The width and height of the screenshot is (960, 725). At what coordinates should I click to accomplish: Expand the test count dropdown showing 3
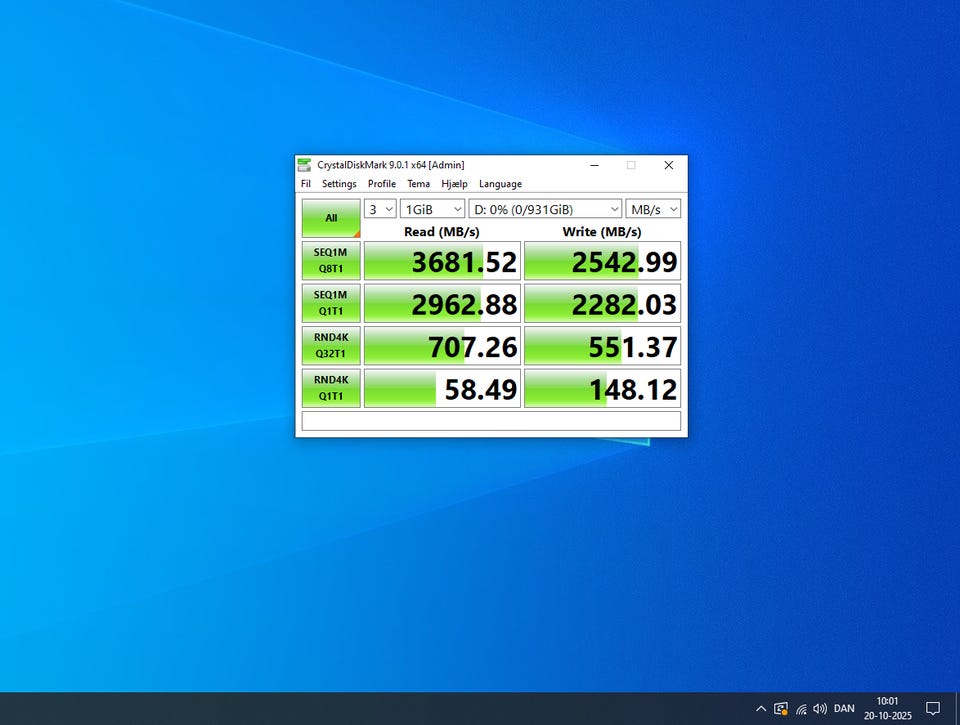(x=380, y=209)
